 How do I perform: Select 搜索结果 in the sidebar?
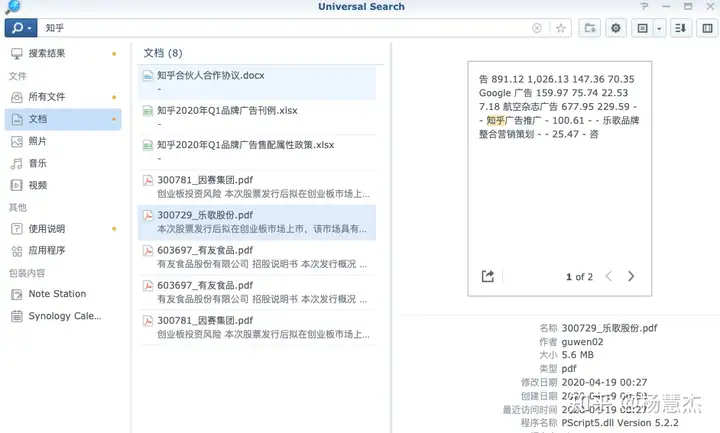click(63, 53)
